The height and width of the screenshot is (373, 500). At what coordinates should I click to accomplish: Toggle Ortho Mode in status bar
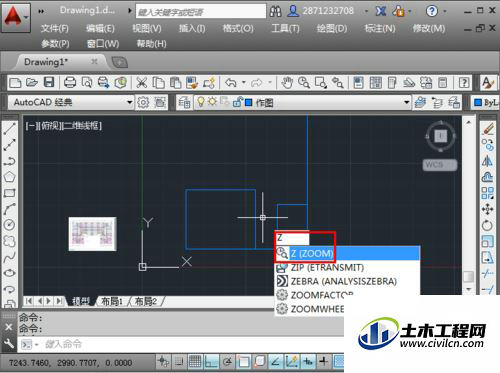tap(211, 361)
